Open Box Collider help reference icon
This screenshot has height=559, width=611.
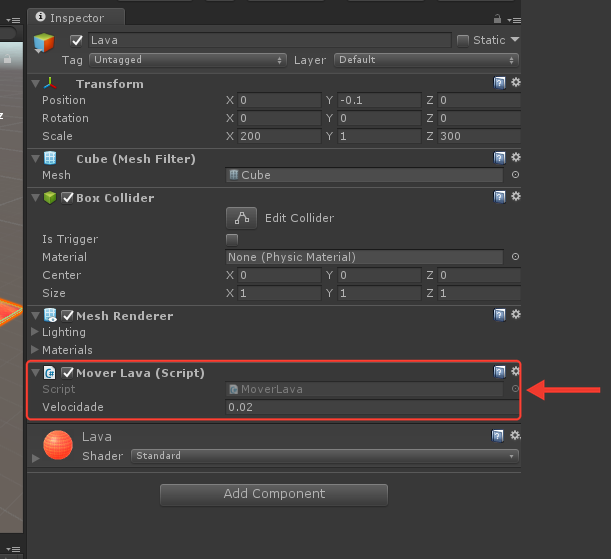pyautogui.click(x=499, y=197)
